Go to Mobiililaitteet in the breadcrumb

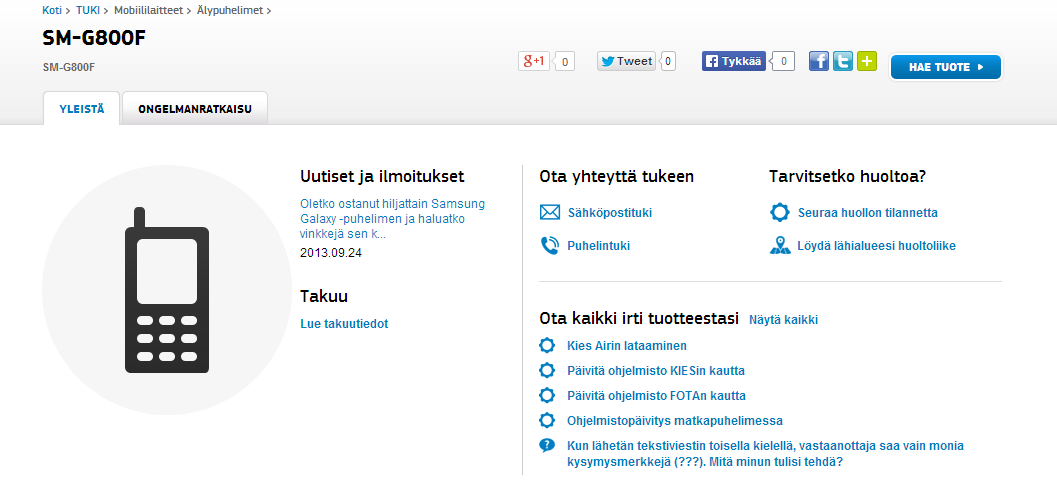pyautogui.click(x=149, y=10)
